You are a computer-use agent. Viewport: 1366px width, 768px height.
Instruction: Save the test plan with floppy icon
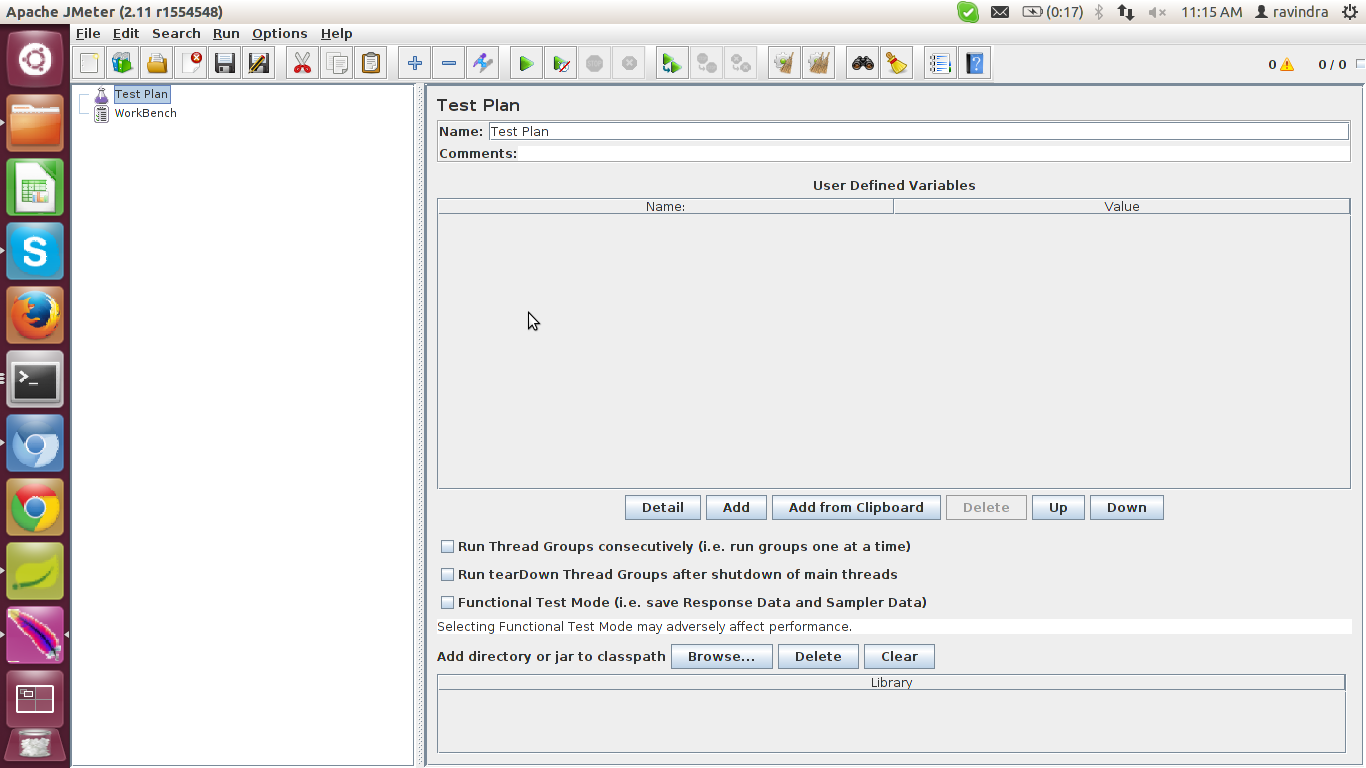225,64
